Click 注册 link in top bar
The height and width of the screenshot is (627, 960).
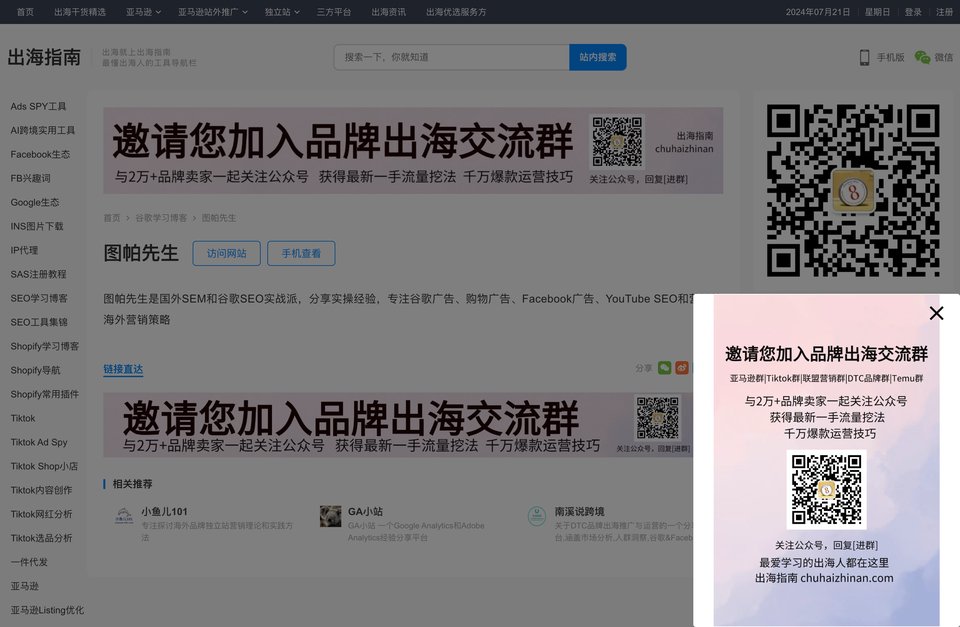coord(944,12)
